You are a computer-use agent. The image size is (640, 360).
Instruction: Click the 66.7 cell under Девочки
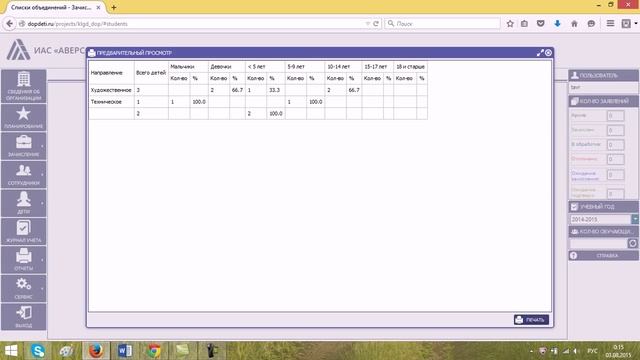pos(237,90)
